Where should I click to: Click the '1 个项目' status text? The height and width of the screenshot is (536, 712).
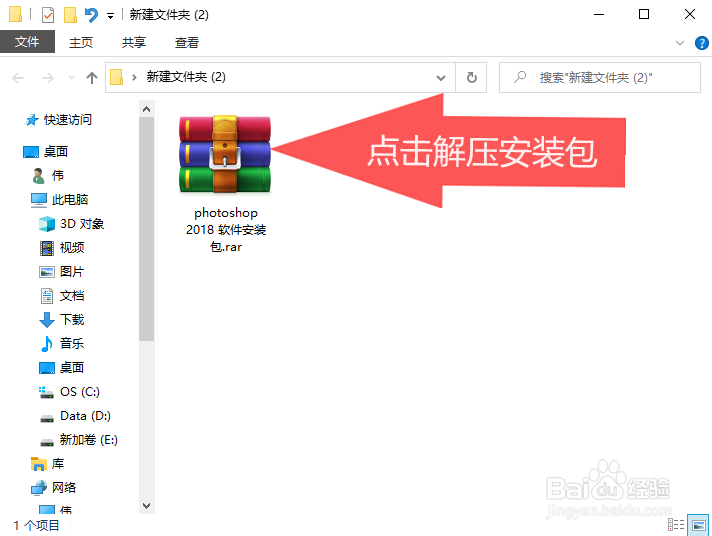tap(36, 526)
